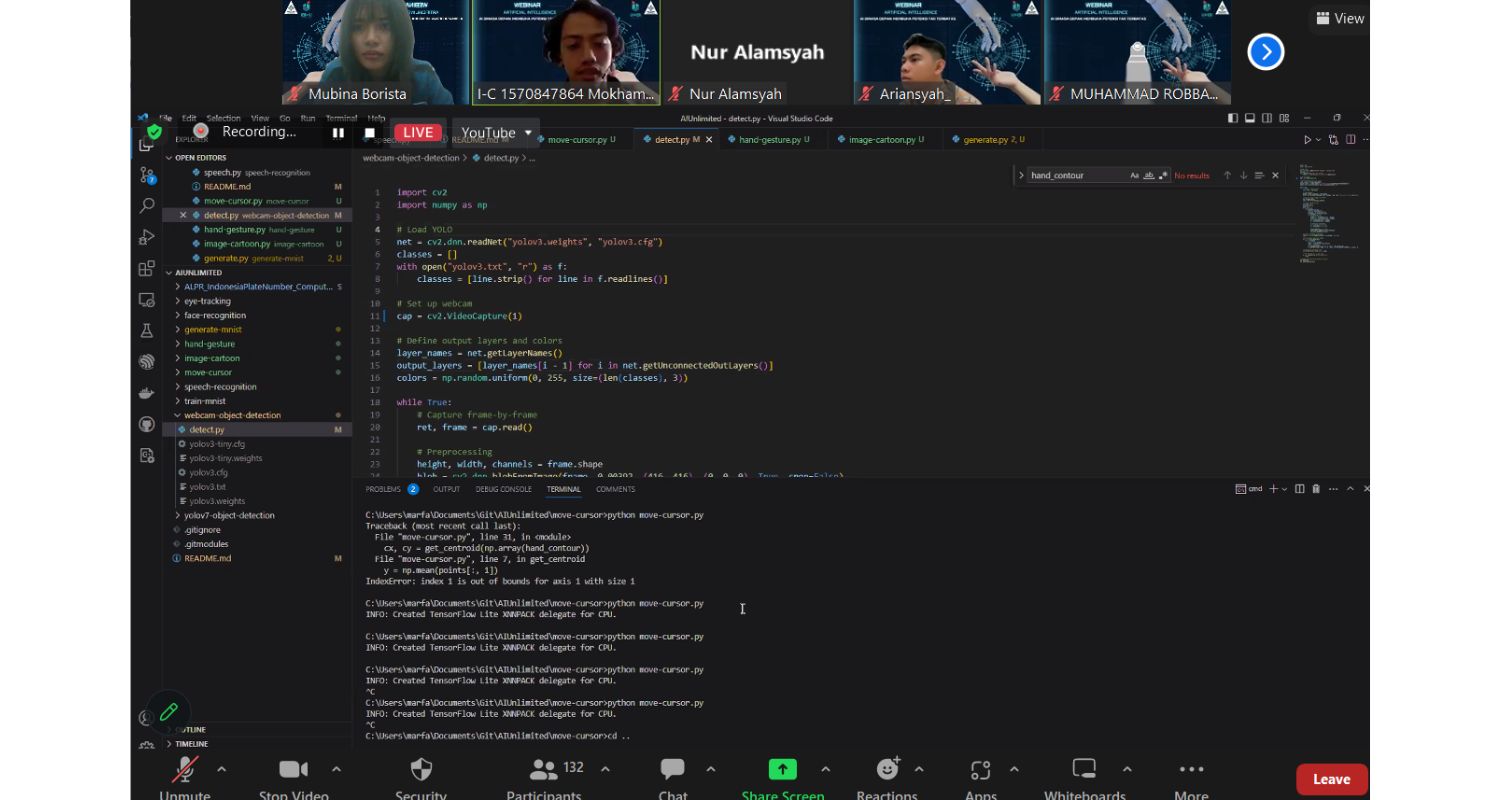Switch to the hand-gesture.py editor tab
1500x800 pixels.
(x=771, y=140)
